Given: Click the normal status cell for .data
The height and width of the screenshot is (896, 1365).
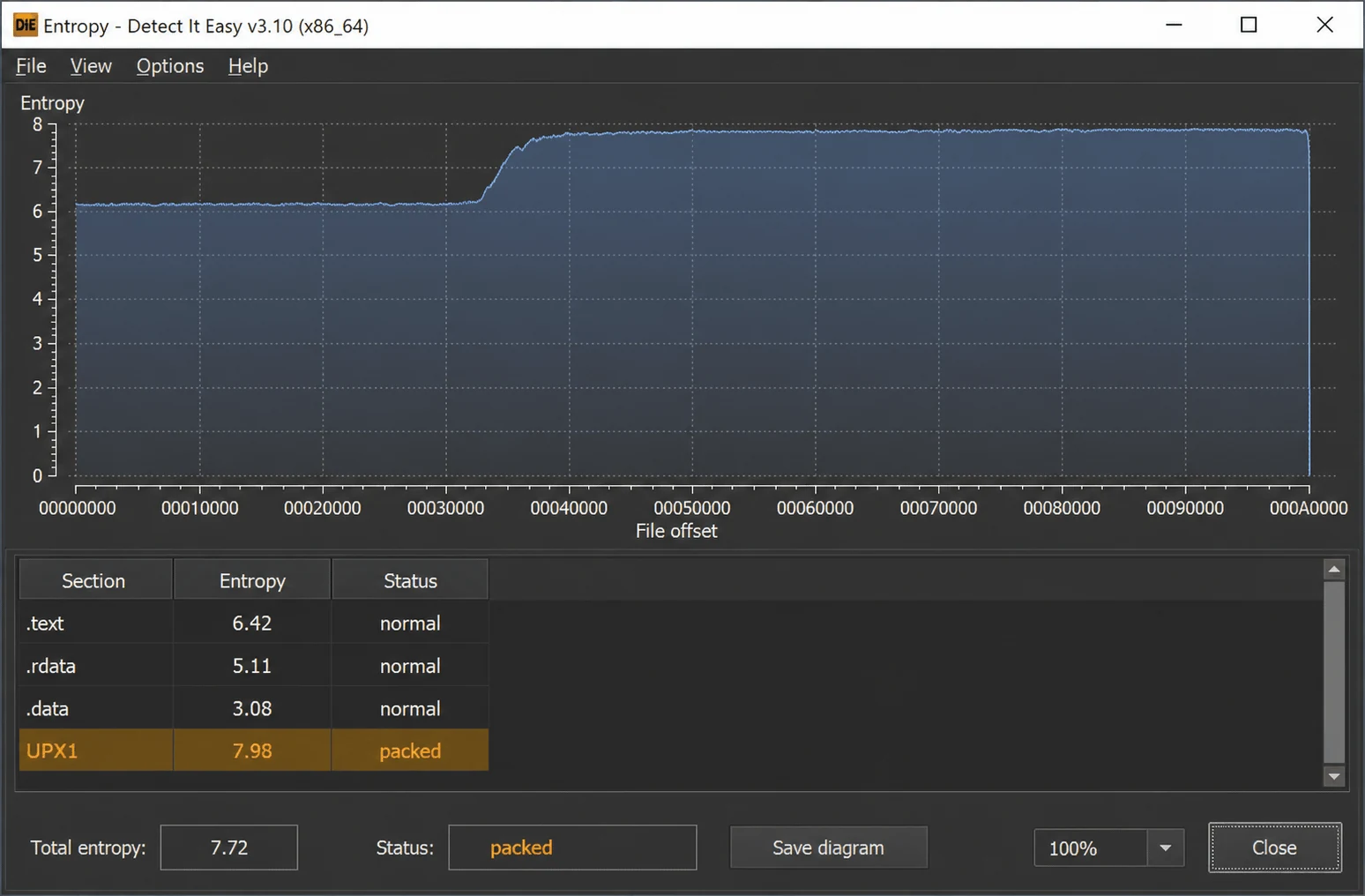Looking at the screenshot, I should coord(410,708).
